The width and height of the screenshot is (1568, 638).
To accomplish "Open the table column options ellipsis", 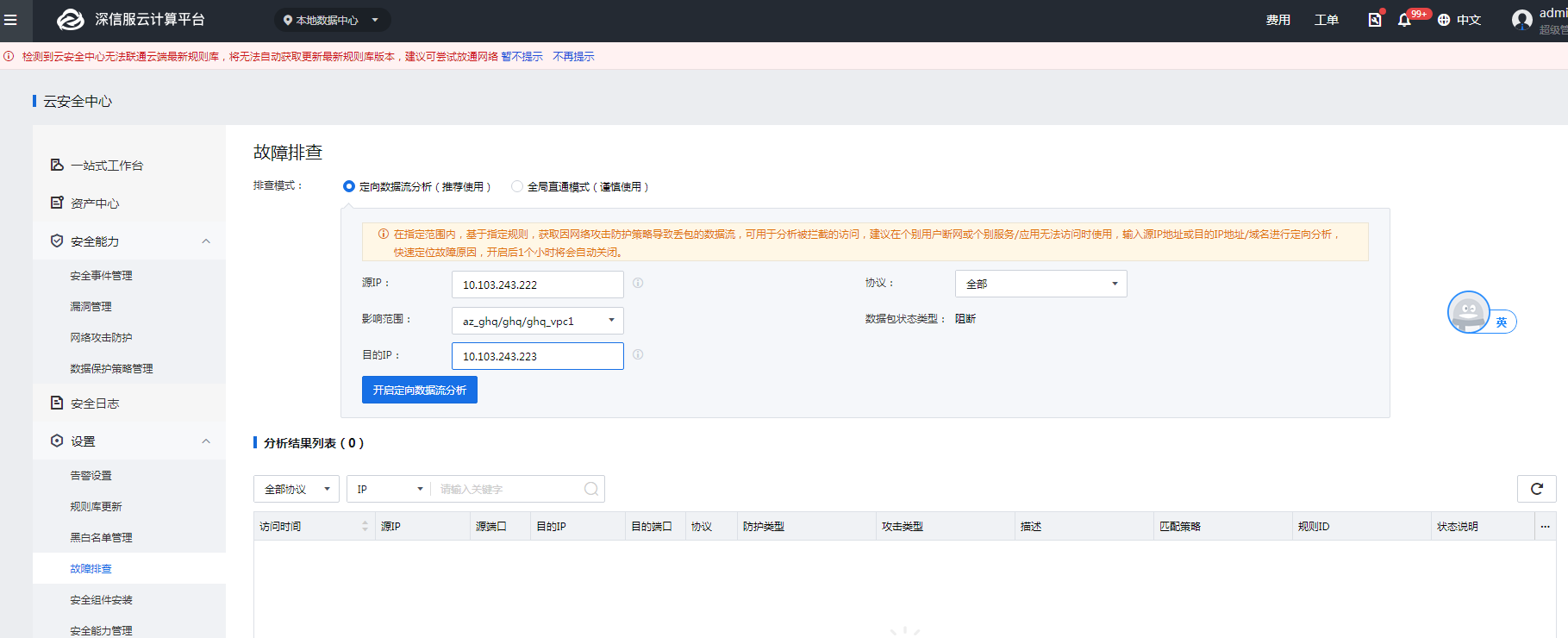I will [x=1545, y=526].
